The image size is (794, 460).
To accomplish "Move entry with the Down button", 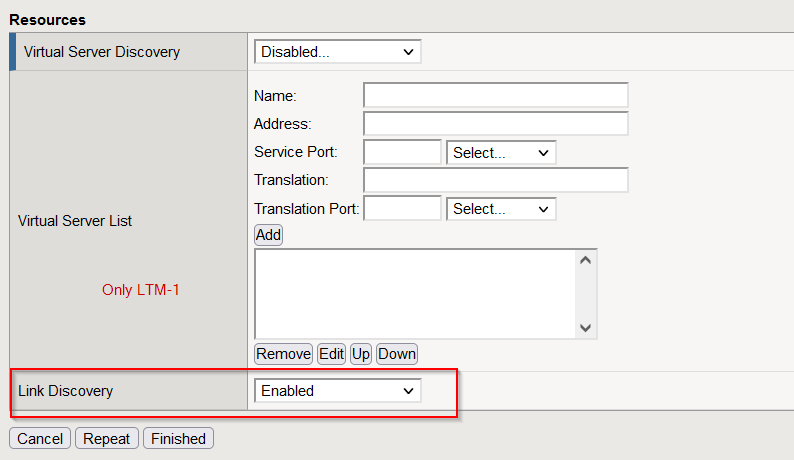I will click(x=396, y=354).
